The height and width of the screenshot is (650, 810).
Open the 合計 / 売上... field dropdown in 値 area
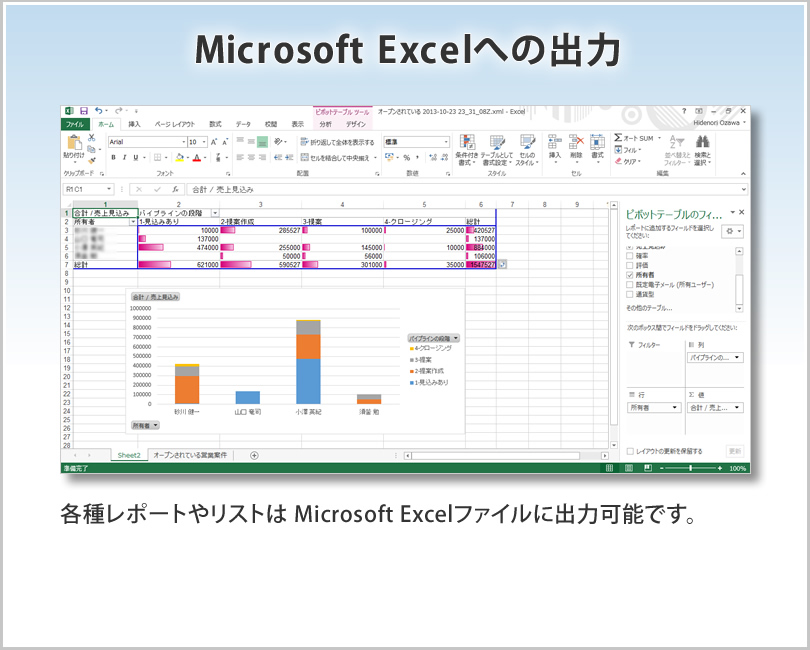[737, 408]
